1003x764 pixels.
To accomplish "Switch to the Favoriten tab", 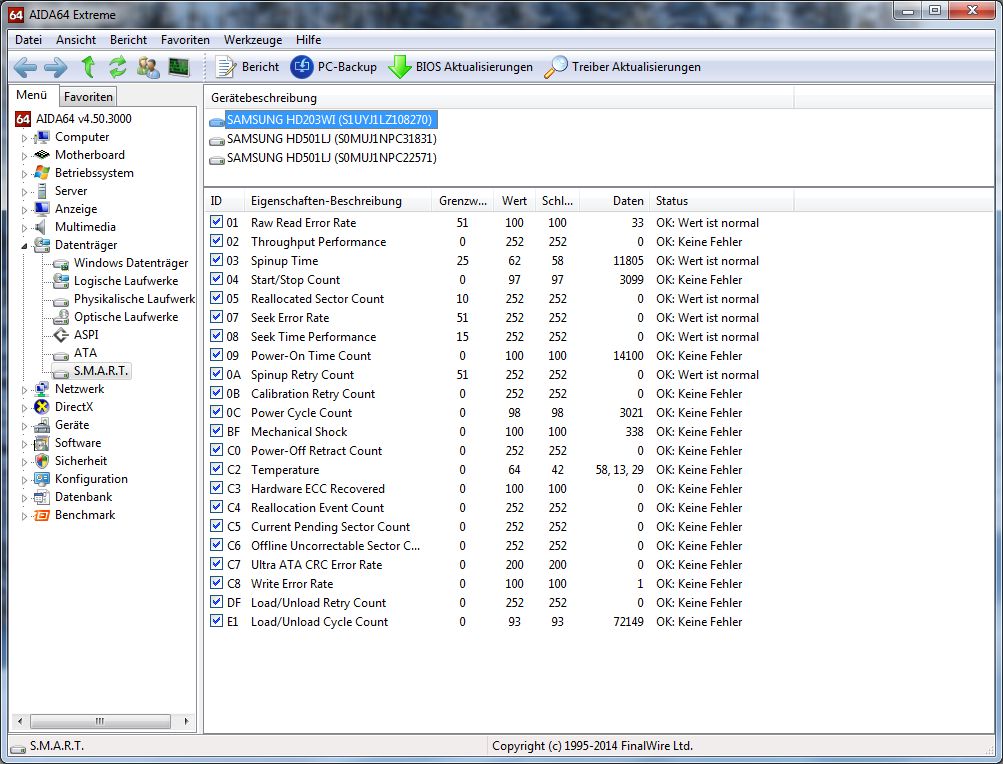I will 88,97.
